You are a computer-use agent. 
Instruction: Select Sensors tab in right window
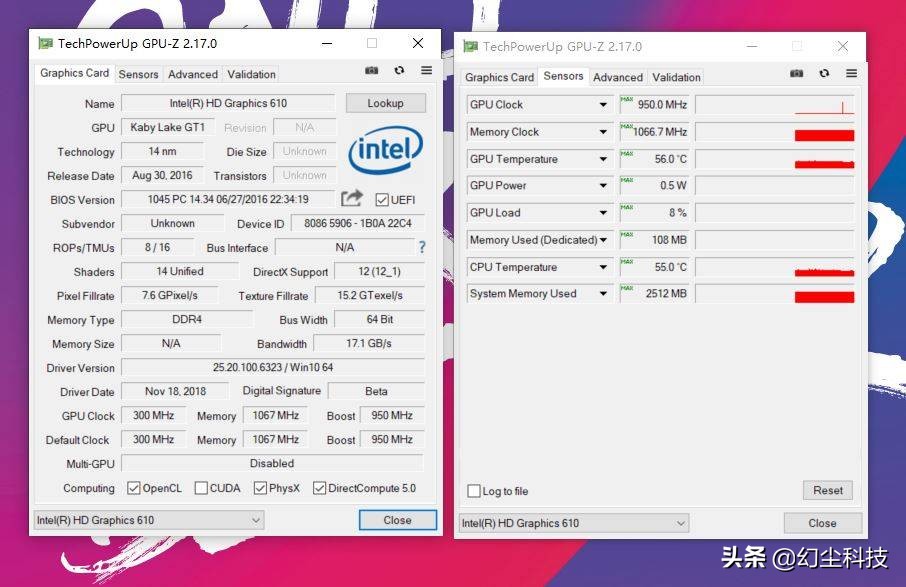tap(563, 76)
